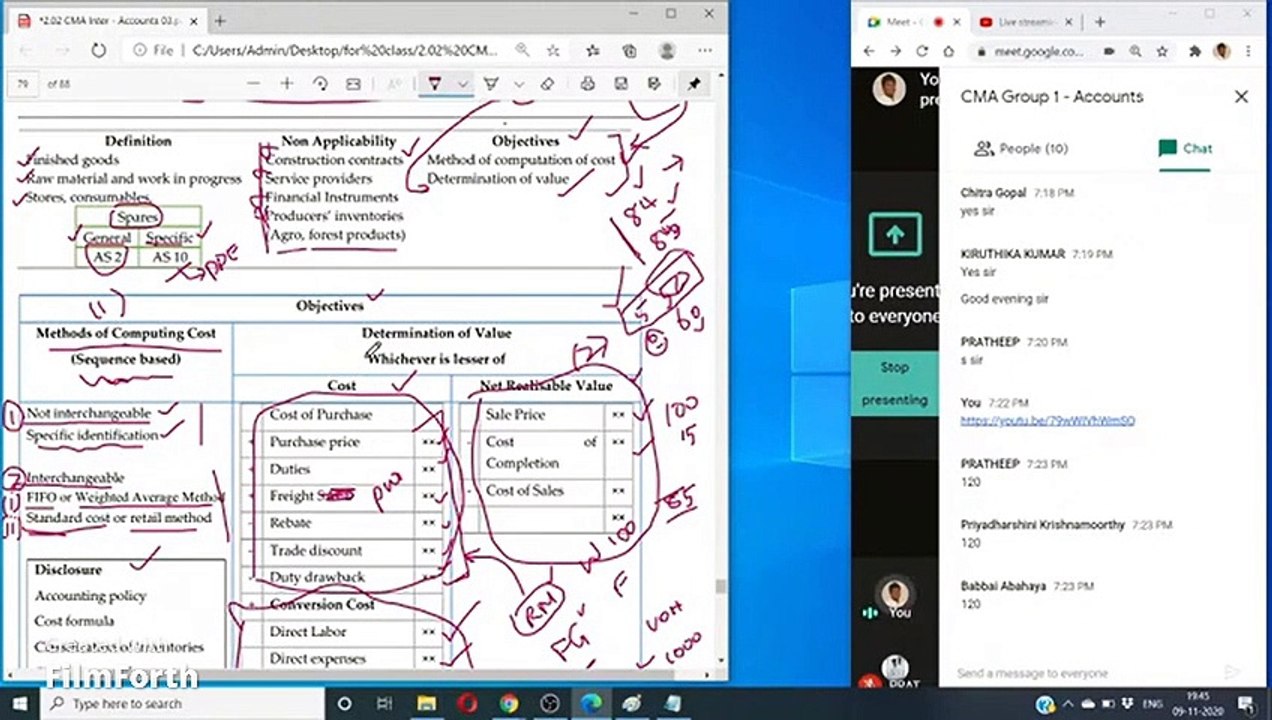The image size is (1272, 720).
Task: Click the present screen upload icon in Meet
Action: [x=894, y=235]
